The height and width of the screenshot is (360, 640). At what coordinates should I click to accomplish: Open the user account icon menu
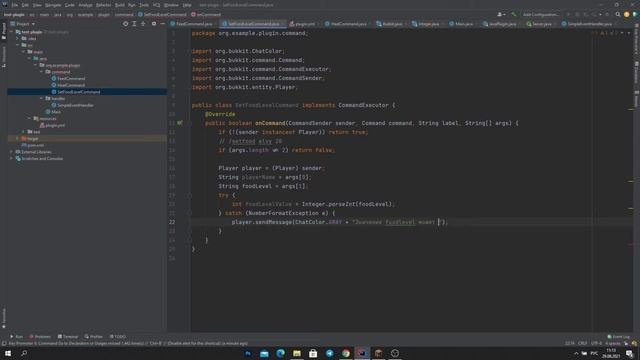click(x=501, y=14)
